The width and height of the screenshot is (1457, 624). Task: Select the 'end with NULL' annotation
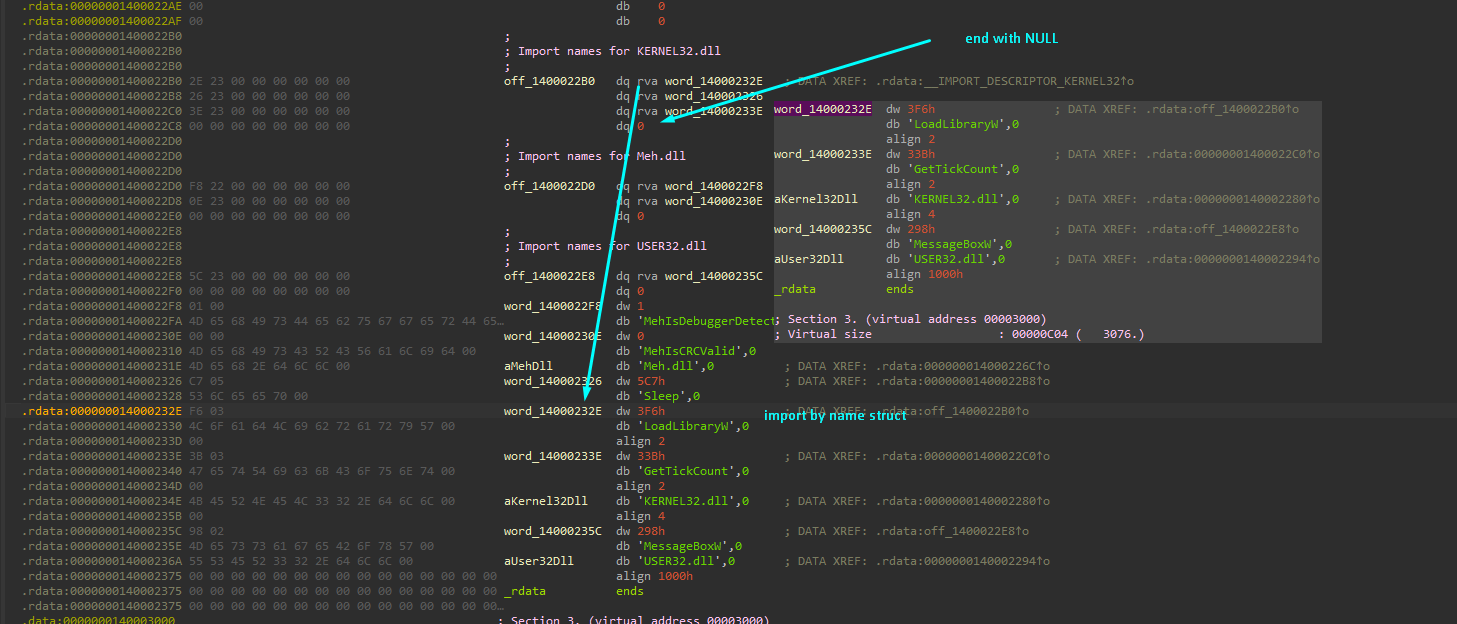pos(1011,39)
